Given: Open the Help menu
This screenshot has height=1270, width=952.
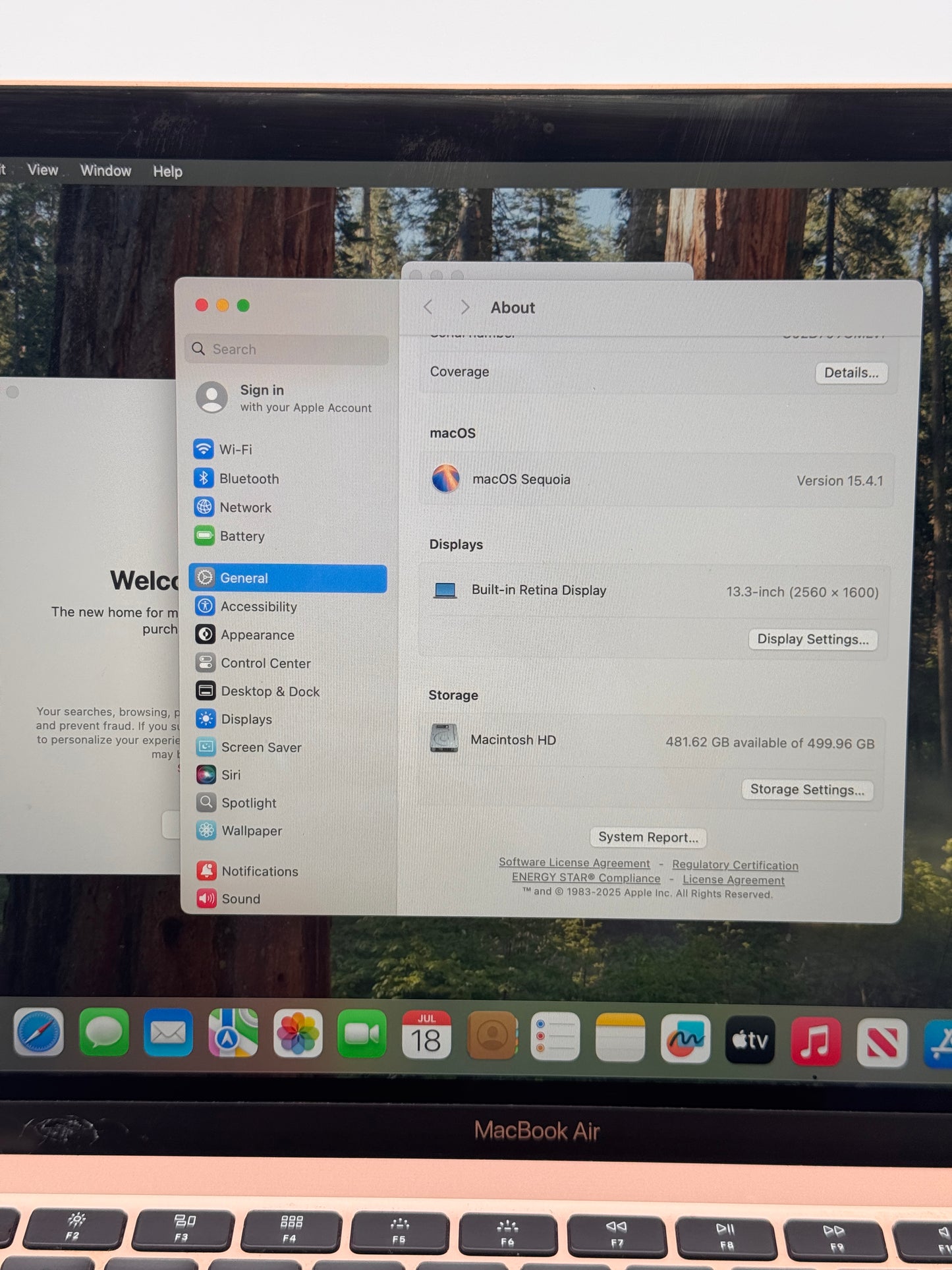Looking at the screenshot, I should tap(167, 171).
